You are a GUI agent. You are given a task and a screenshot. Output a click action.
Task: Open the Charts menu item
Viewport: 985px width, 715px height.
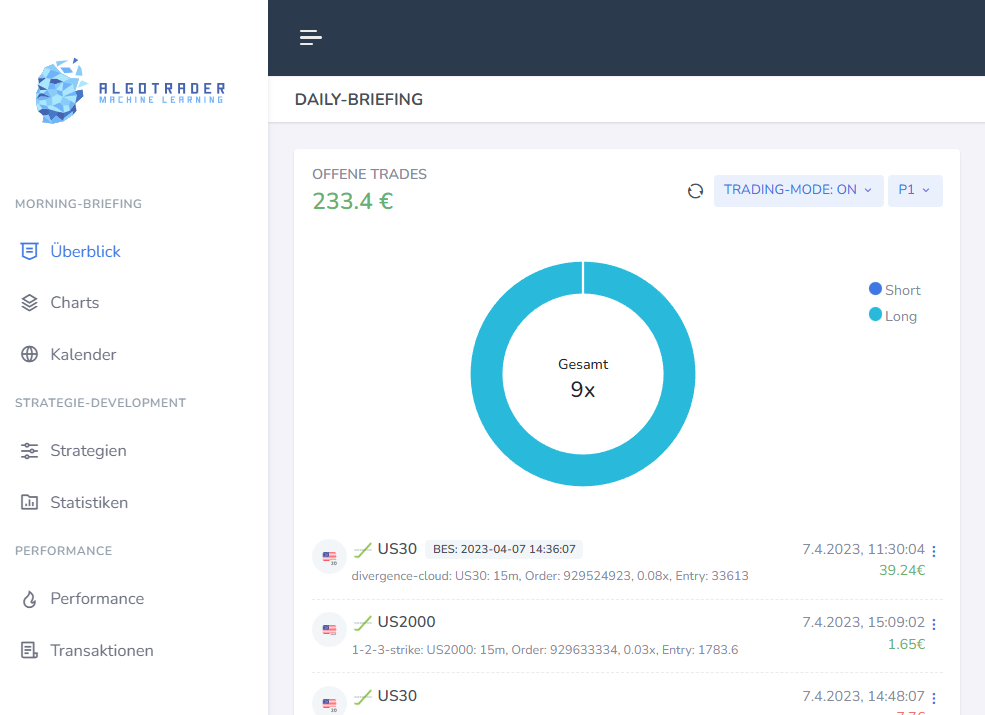click(x=75, y=303)
